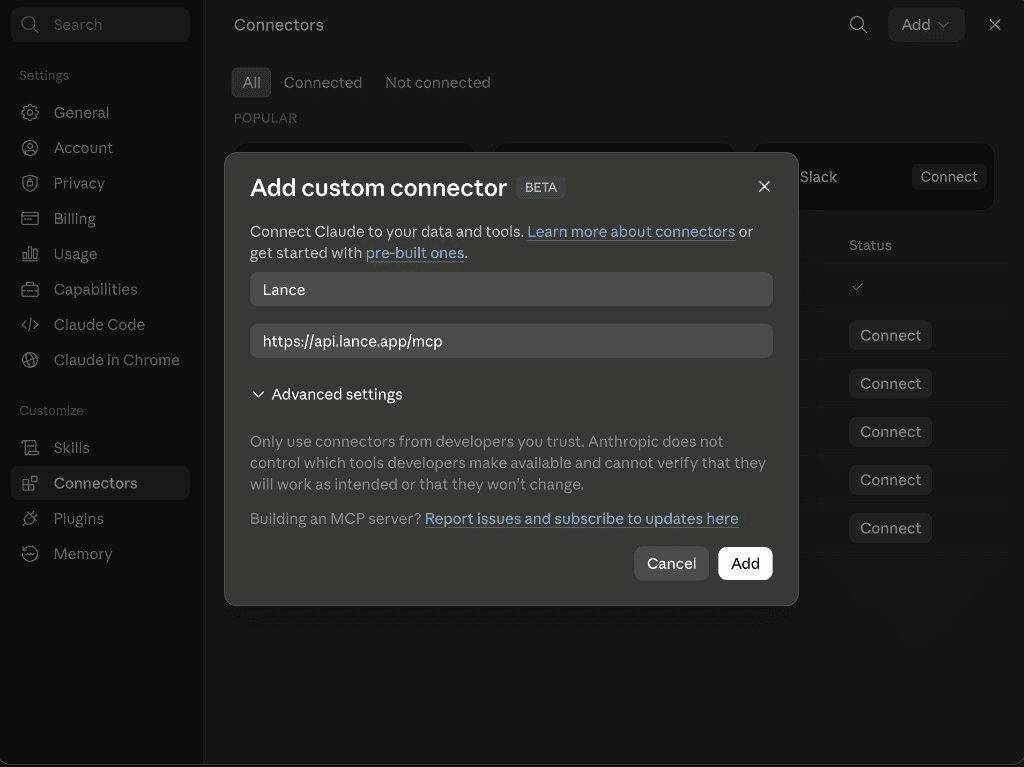This screenshot has height=767, width=1024.
Task: Click the Connectors blocks icon
Action: pos(30,483)
